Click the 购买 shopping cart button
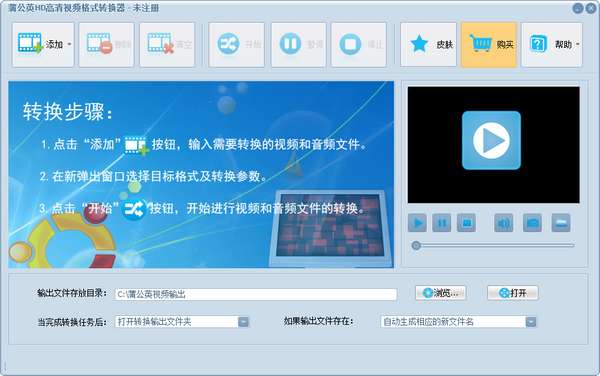 tap(489, 44)
